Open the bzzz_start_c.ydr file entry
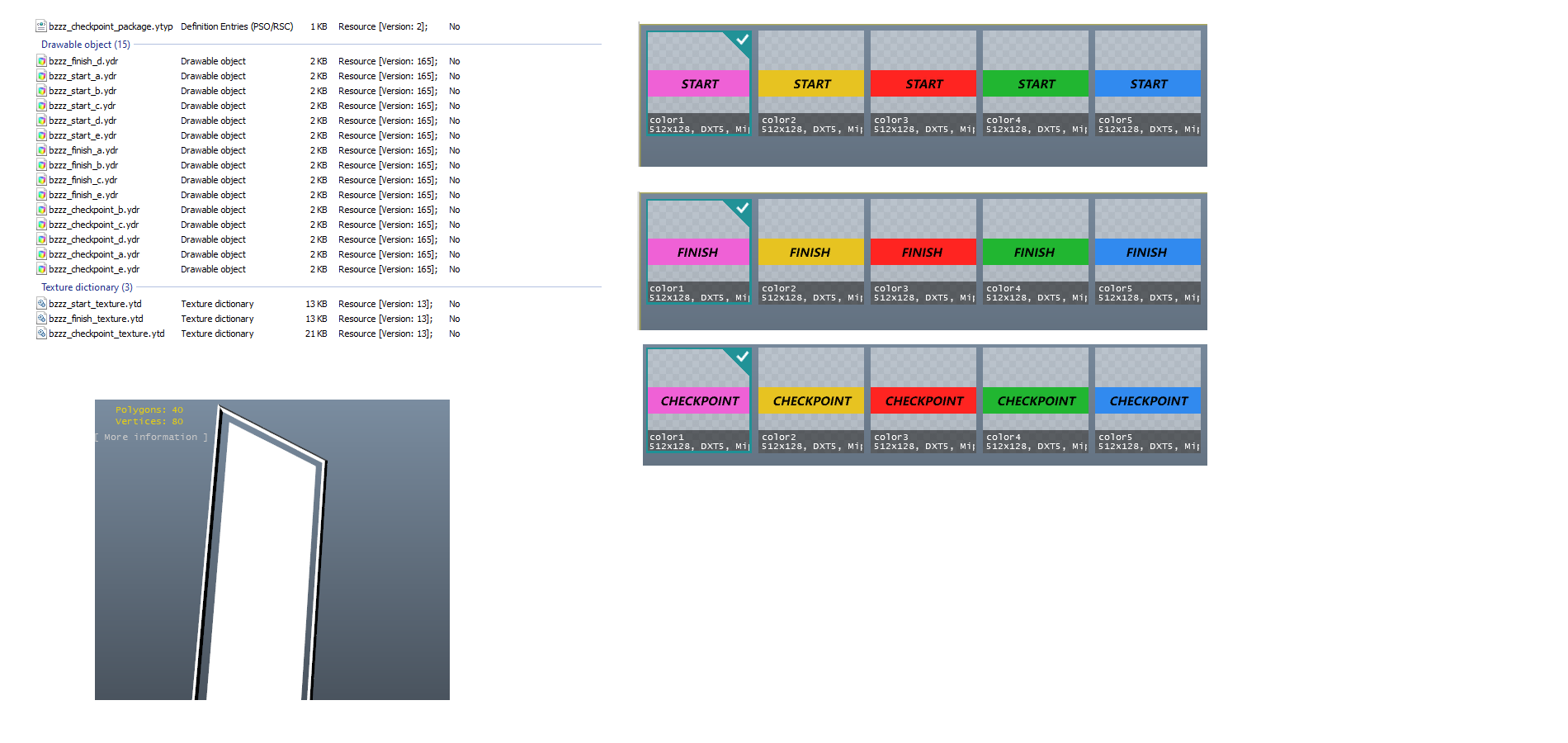 tap(82, 106)
